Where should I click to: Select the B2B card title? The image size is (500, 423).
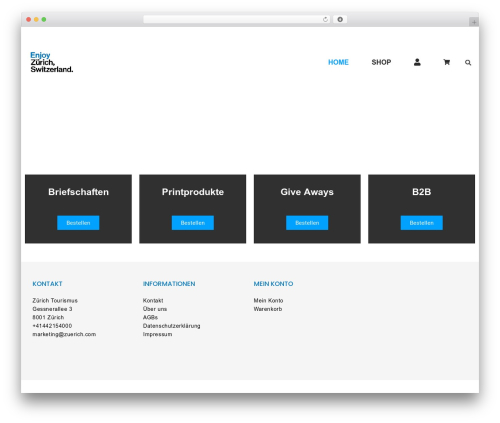coord(422,192)
